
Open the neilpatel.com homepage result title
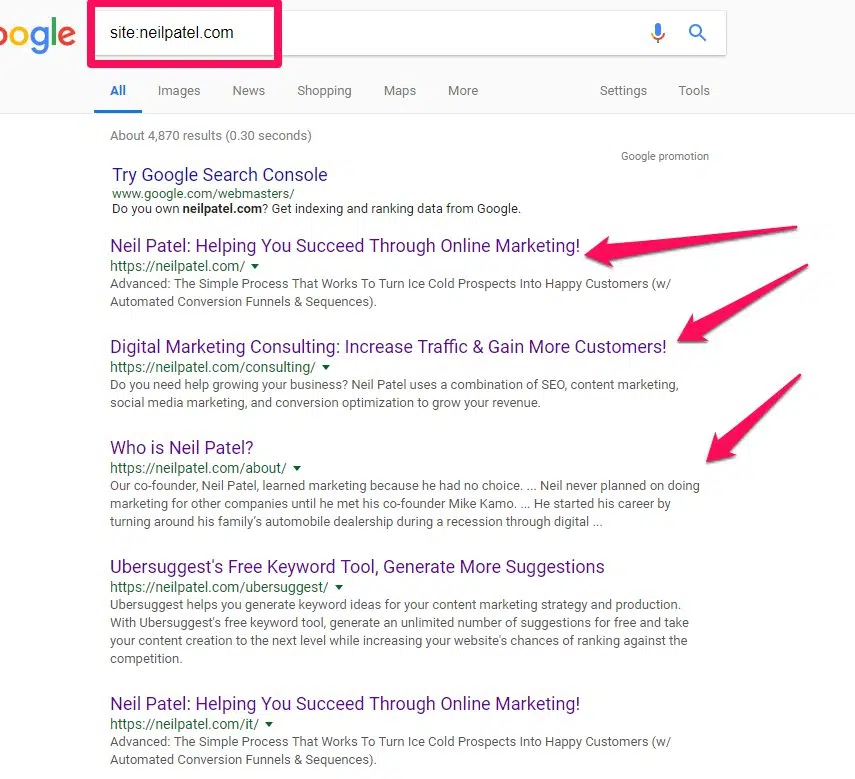(x=345, y=246)
